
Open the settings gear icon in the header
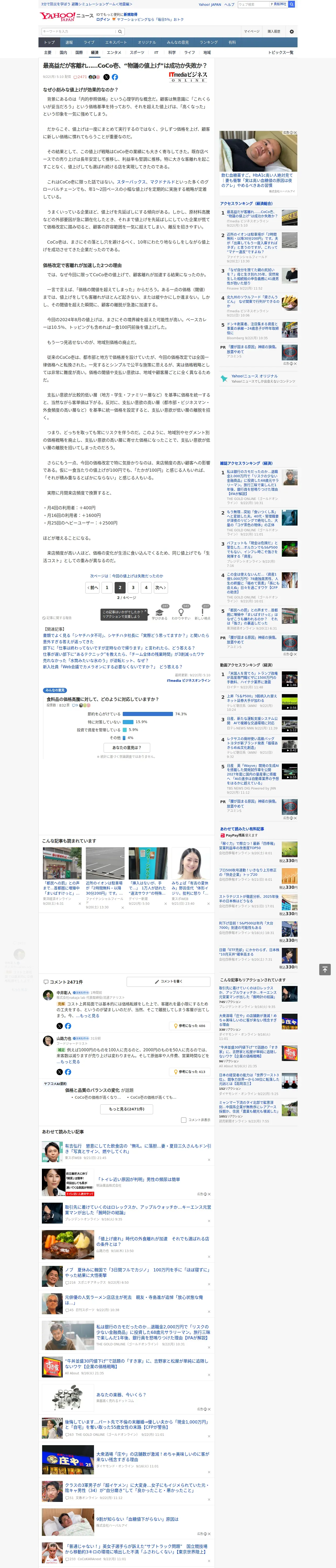tap(292, 31)
